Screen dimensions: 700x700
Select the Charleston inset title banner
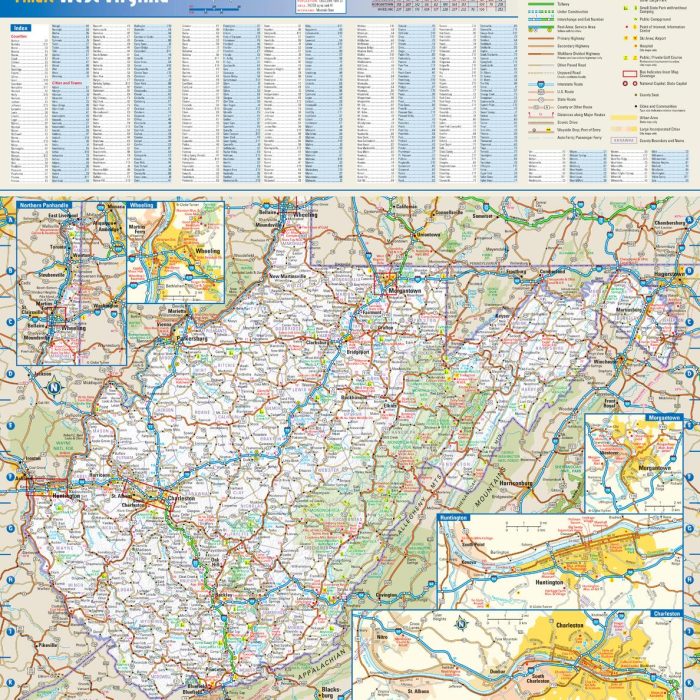click(x=666, y=614)
